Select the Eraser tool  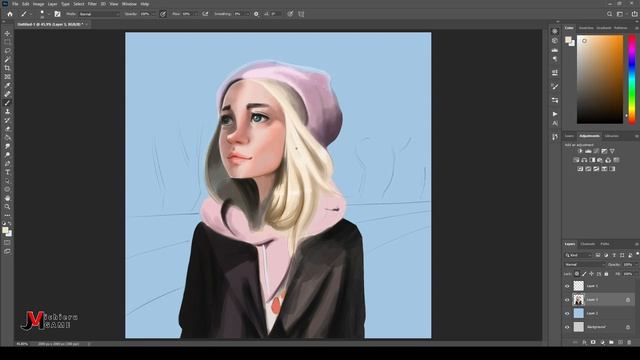tap(7, 129)
